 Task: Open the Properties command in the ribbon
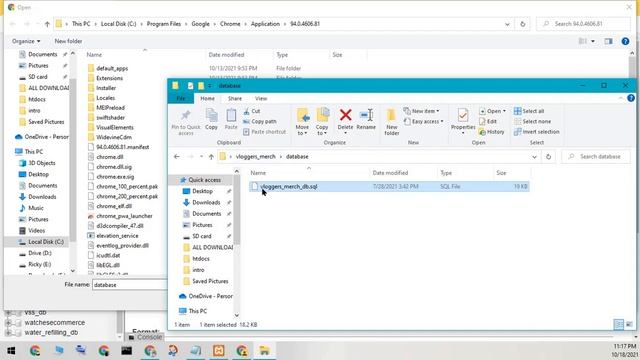pos(463,121)
